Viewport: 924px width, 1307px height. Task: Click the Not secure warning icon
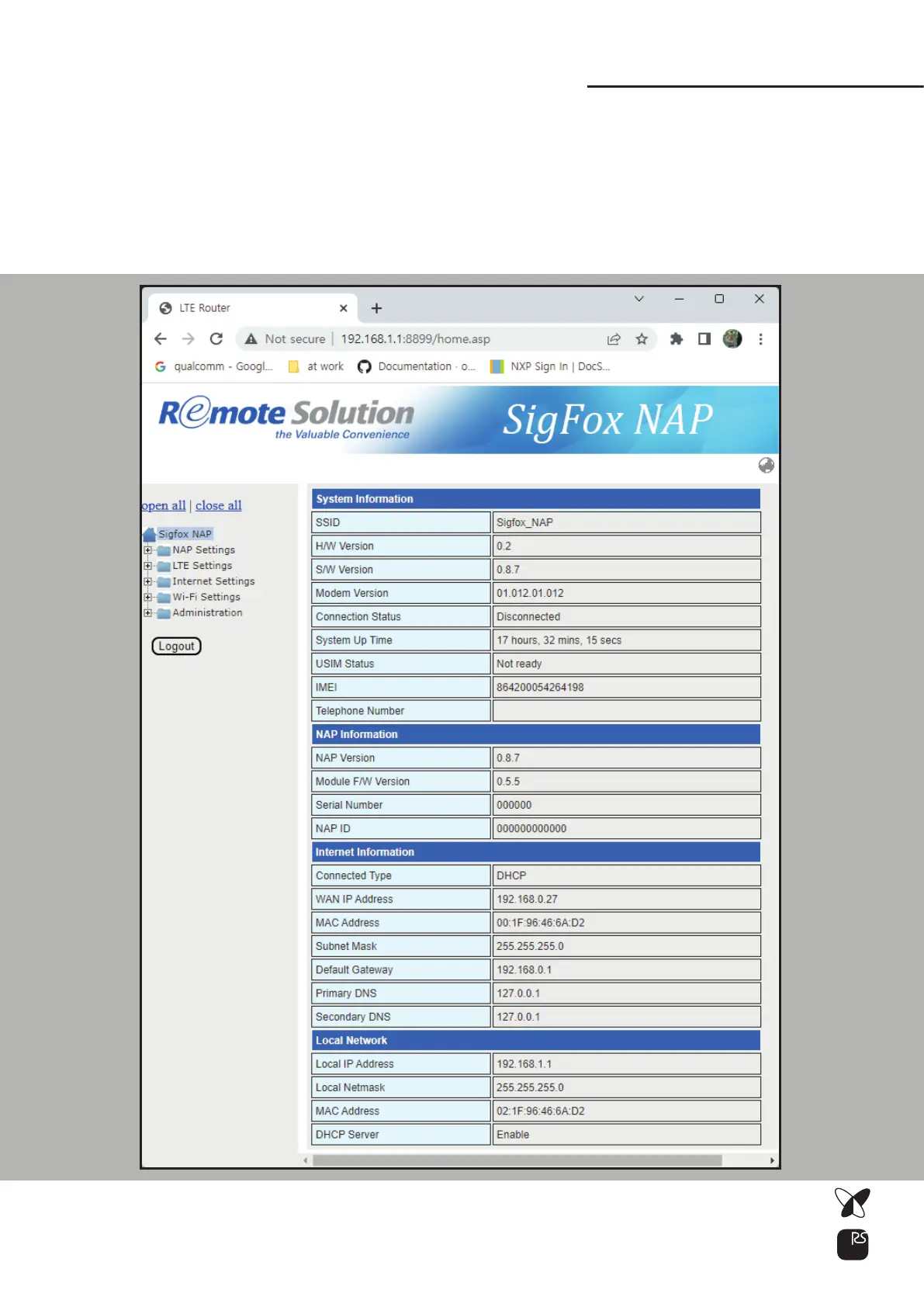coord(251,338)
